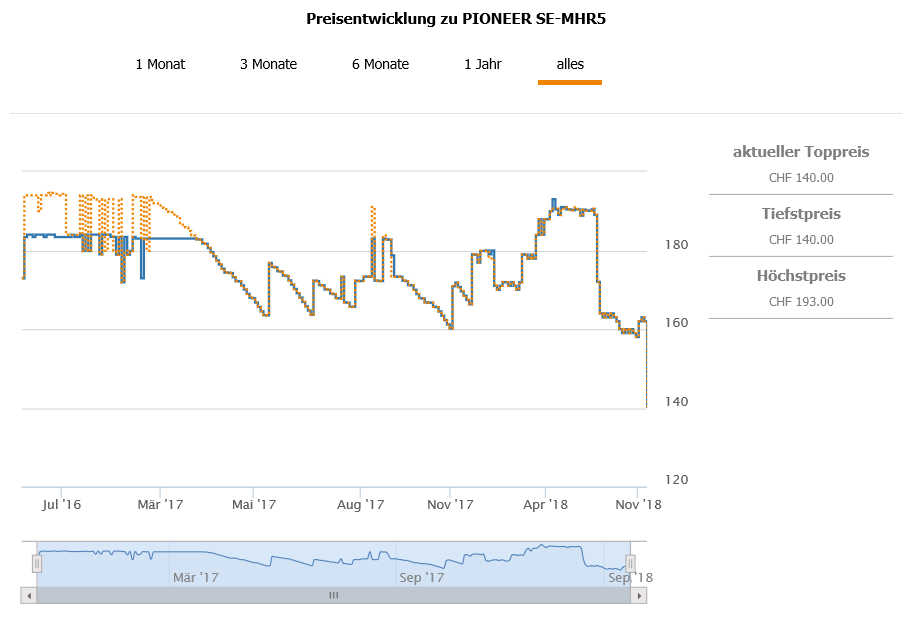910x617 pixels.
Task: Show the 6 Monate price history
Action: (x=380, y=64)
